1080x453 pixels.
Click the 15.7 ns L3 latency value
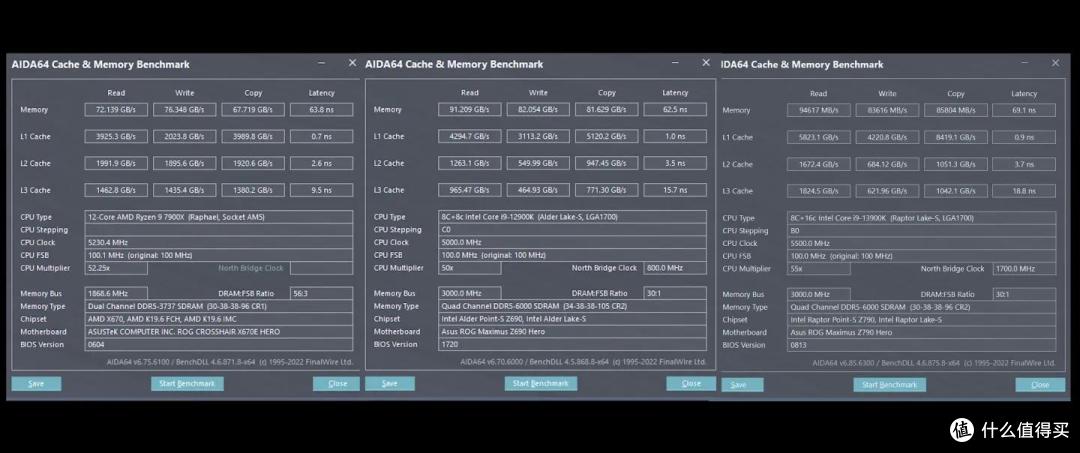tap(675, 190)
